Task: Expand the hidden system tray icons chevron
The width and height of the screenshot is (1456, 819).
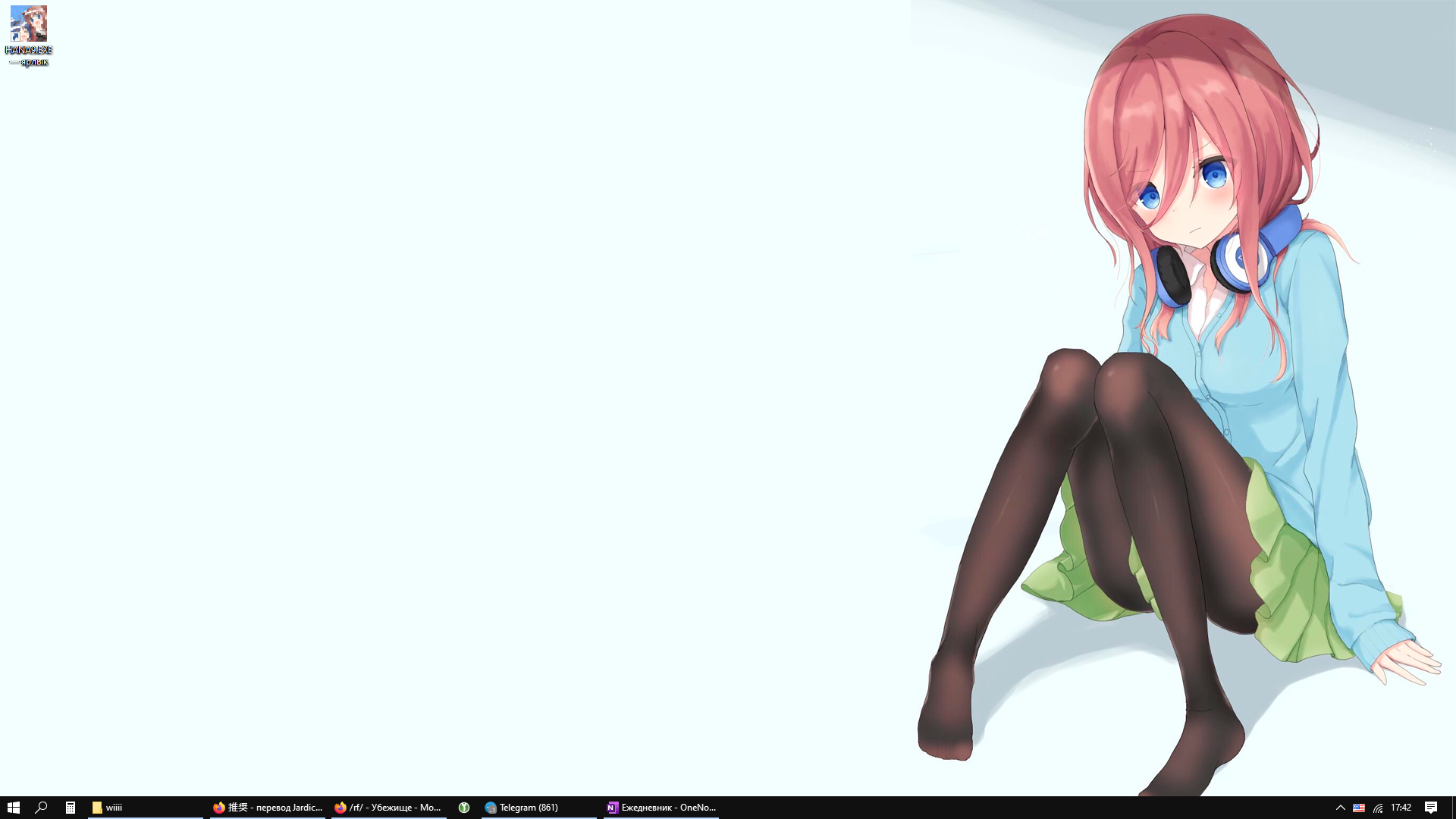Action: 1340,808
